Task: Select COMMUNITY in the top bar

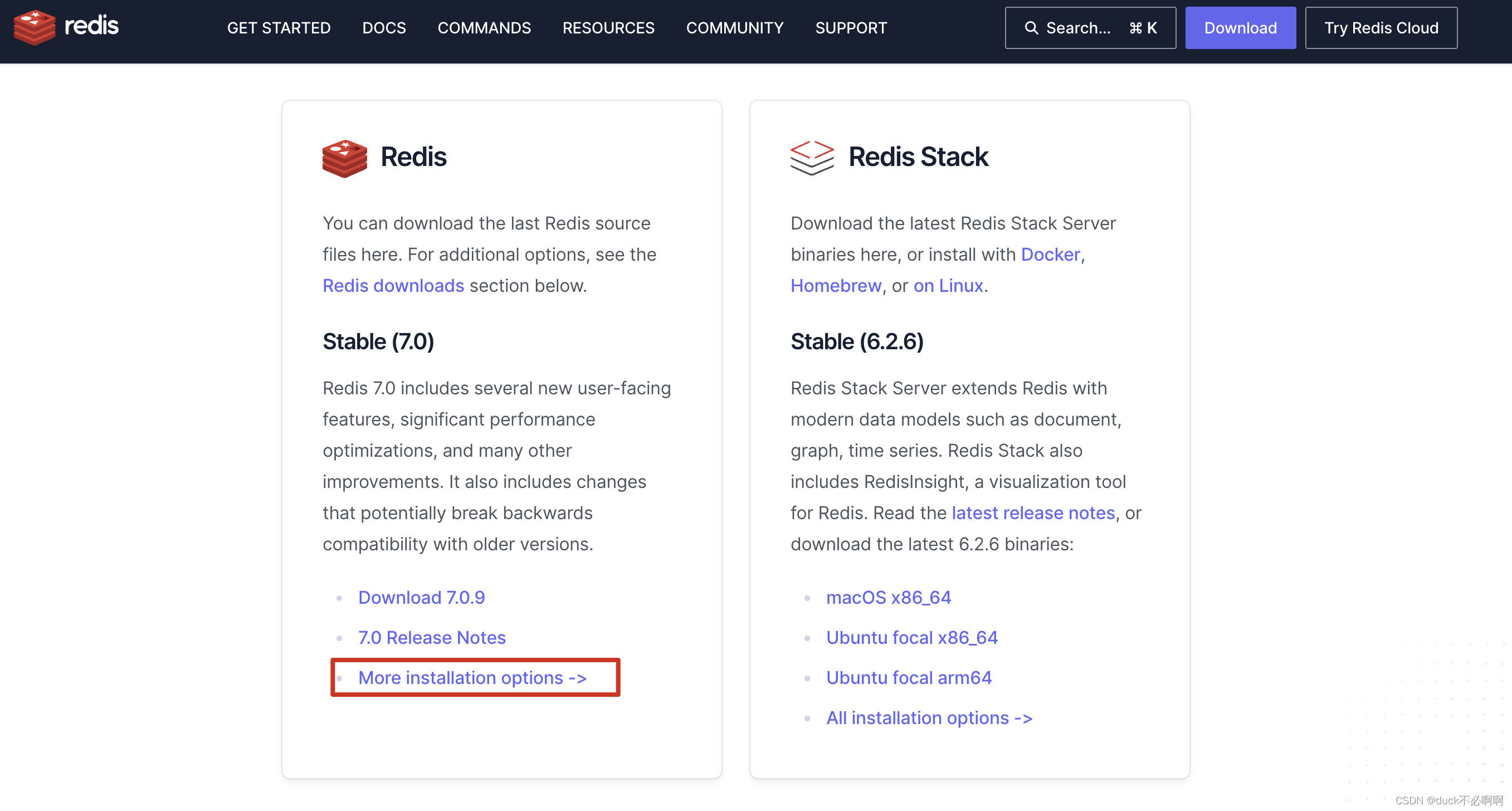Action: [734, 28]
